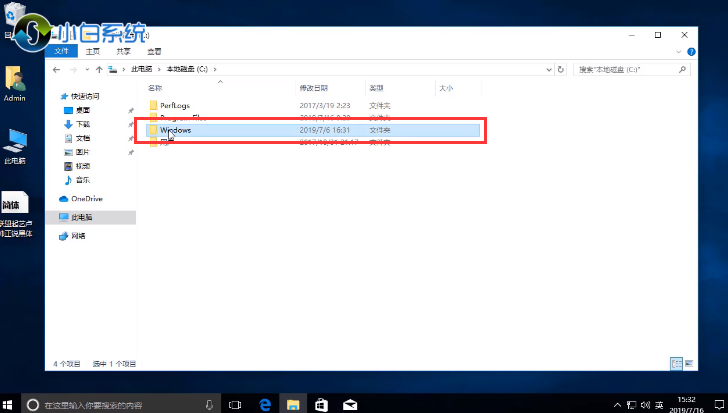Screen dimensions: 728x413
Task: Switch to the 共享 ribbon tab
Action: pos(123,51)
